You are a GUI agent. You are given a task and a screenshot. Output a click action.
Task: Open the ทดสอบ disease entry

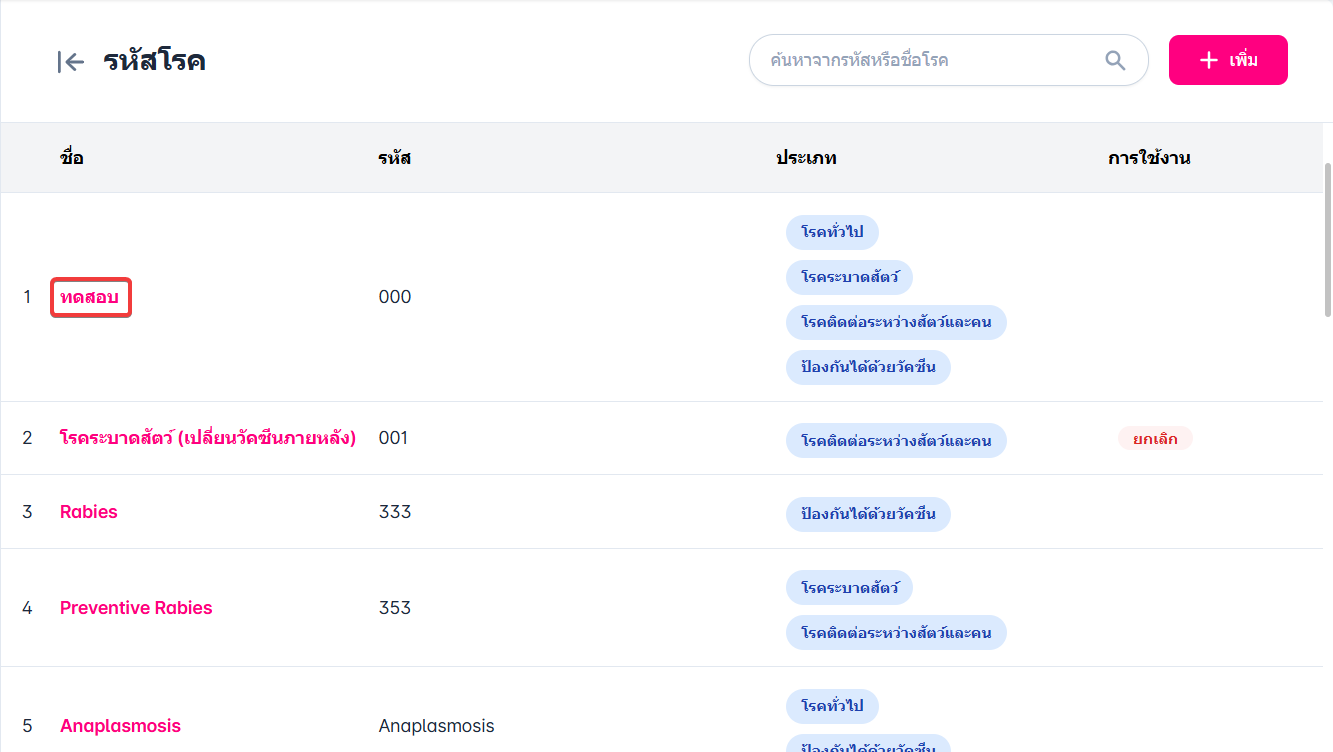click(90, 298)
